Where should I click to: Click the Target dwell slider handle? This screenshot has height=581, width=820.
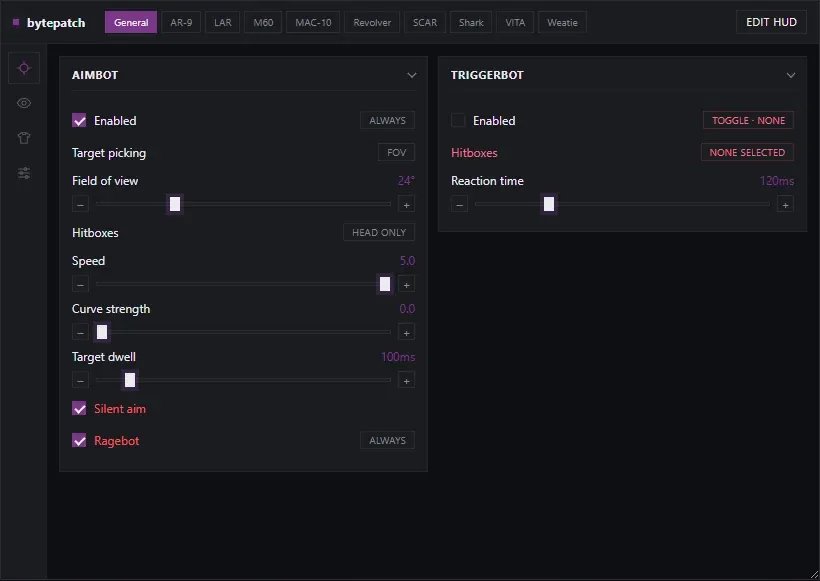[130, 380]
